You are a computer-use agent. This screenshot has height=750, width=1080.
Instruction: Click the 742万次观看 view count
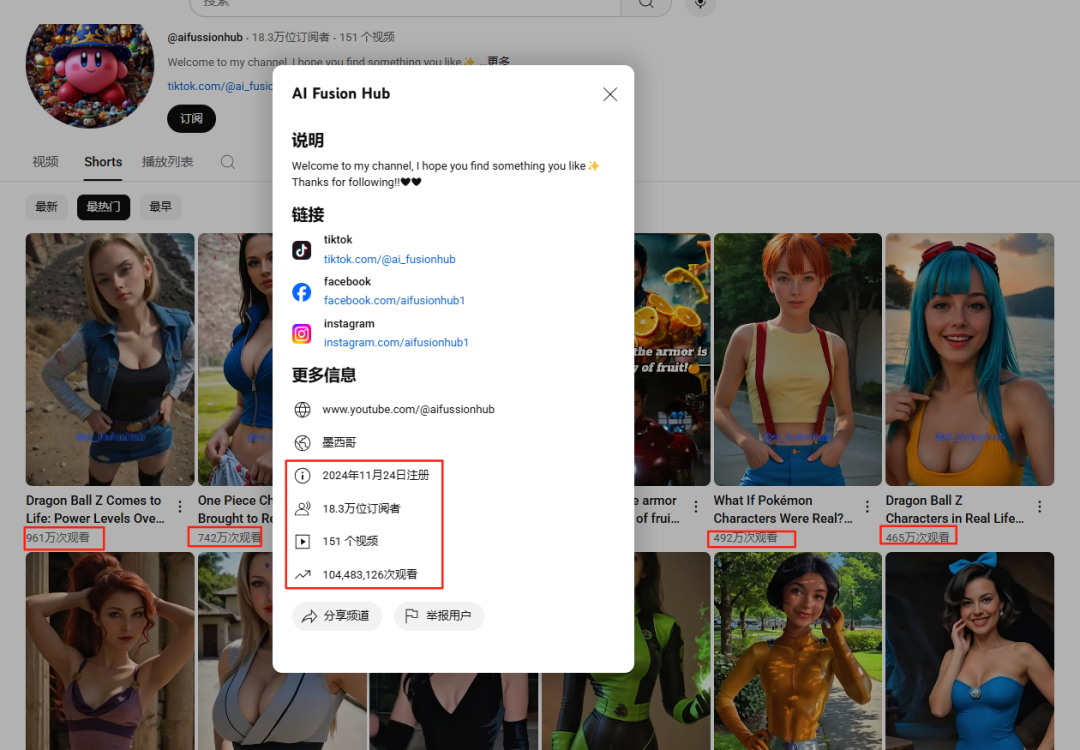click(229, 538)
